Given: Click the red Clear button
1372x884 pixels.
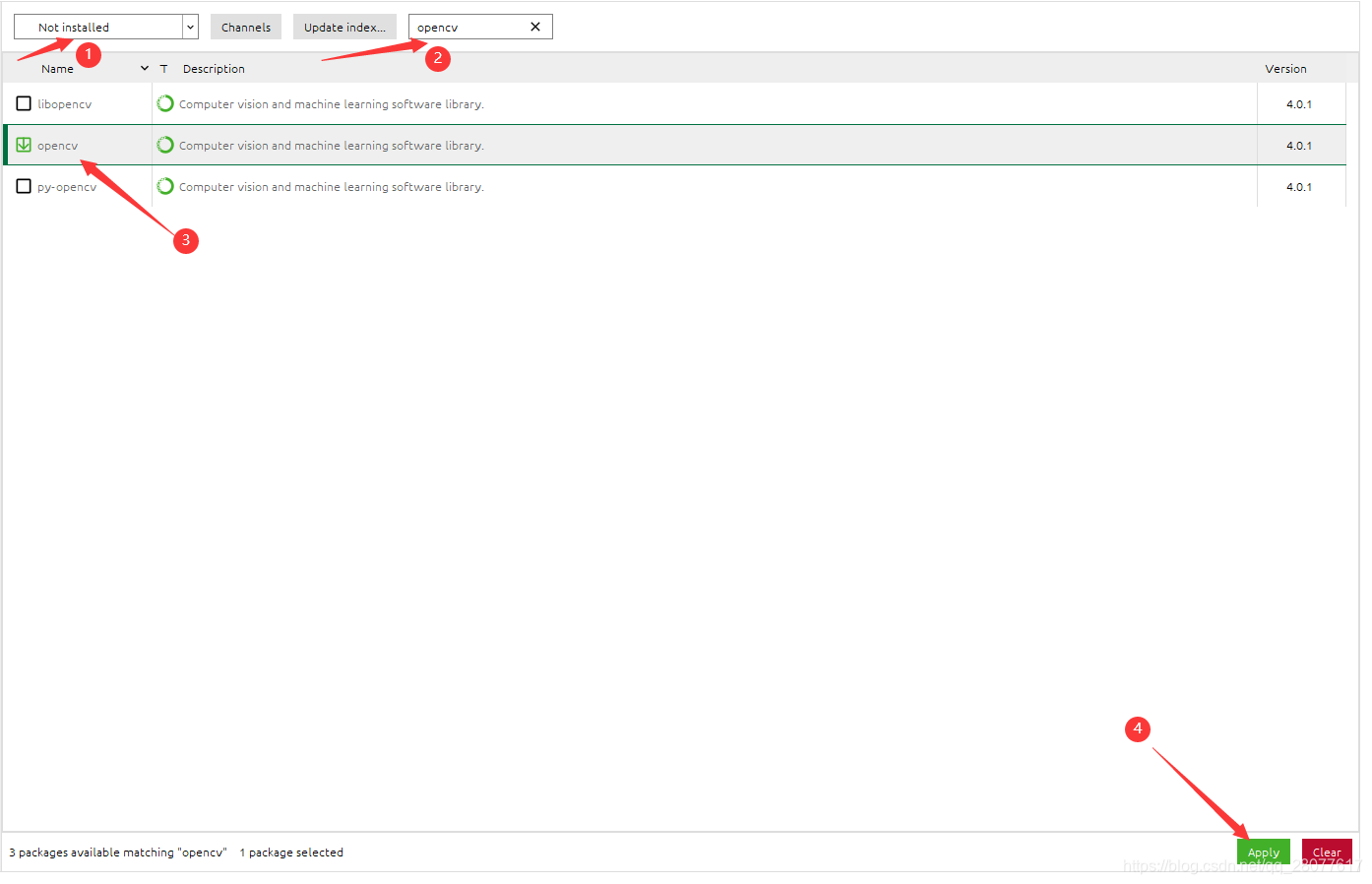Looking at the screenshot, I should 1326,852.
